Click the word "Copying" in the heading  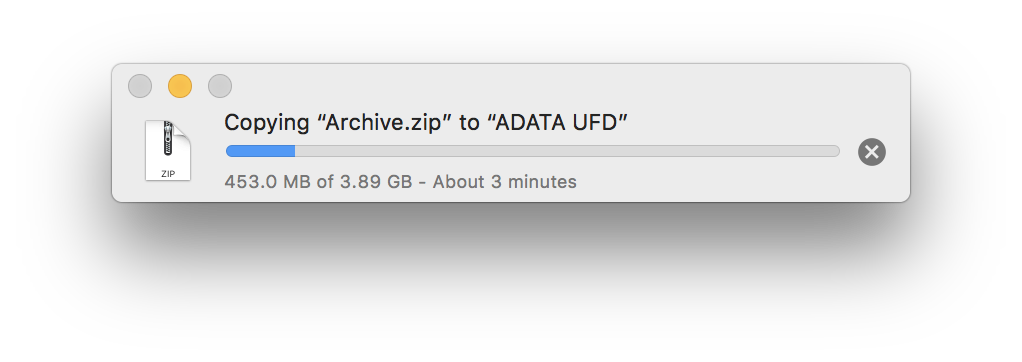267,123
